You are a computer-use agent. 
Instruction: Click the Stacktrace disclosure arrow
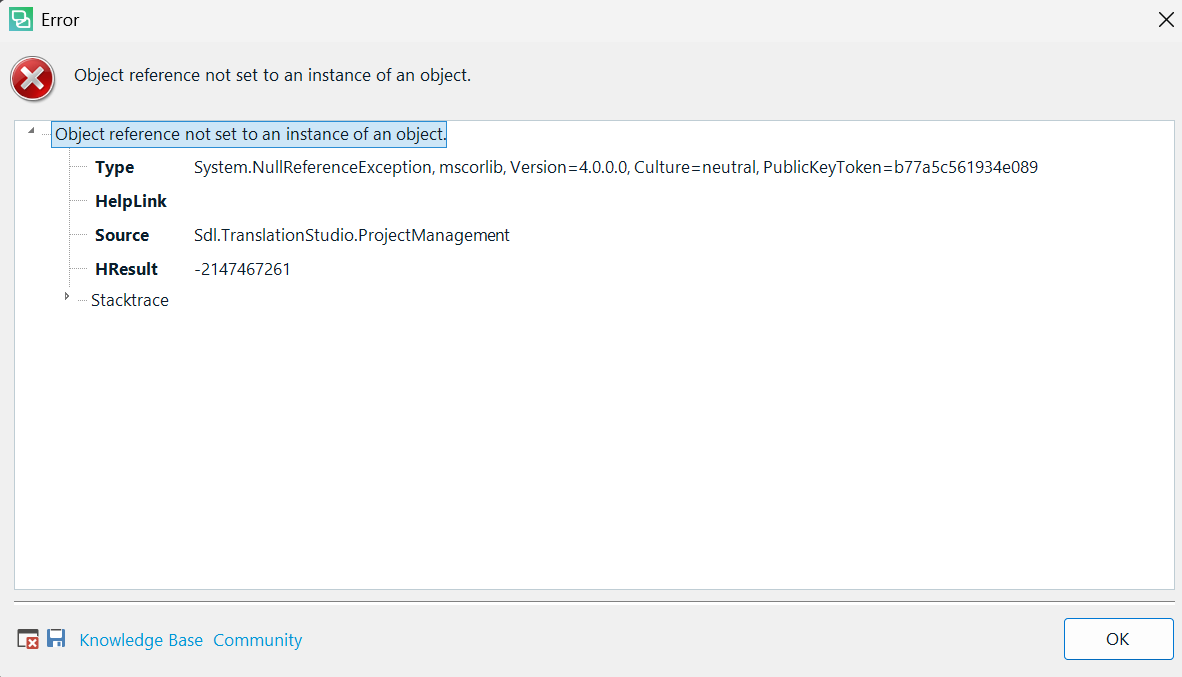[67, 297]
